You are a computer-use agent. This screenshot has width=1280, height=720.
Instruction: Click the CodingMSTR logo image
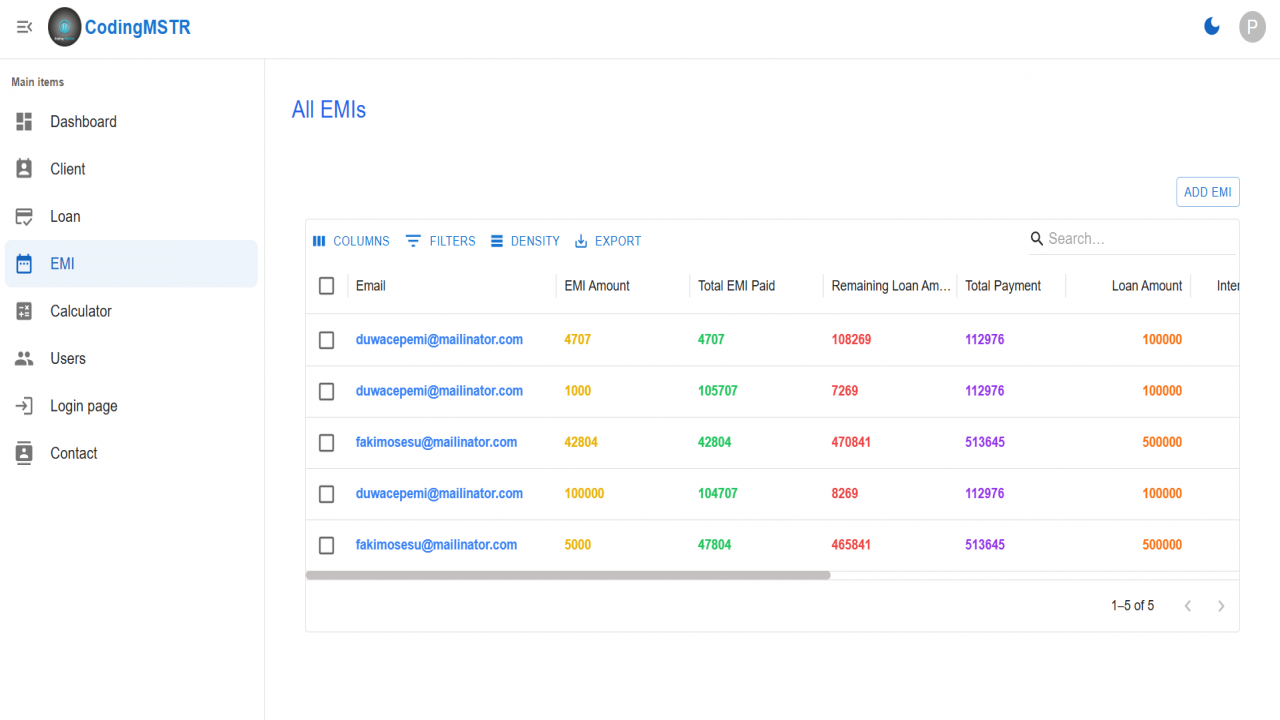click(x=65, y=27)
